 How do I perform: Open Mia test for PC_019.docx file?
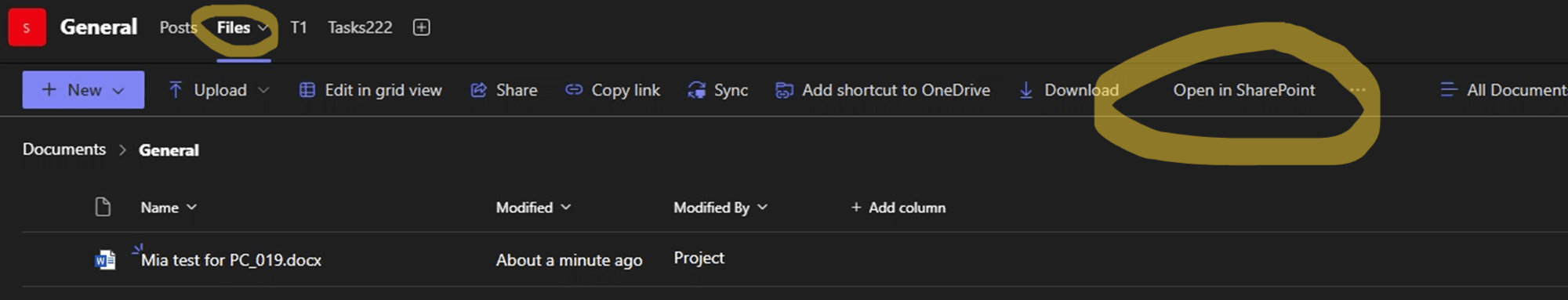click(x=231, y=260)
